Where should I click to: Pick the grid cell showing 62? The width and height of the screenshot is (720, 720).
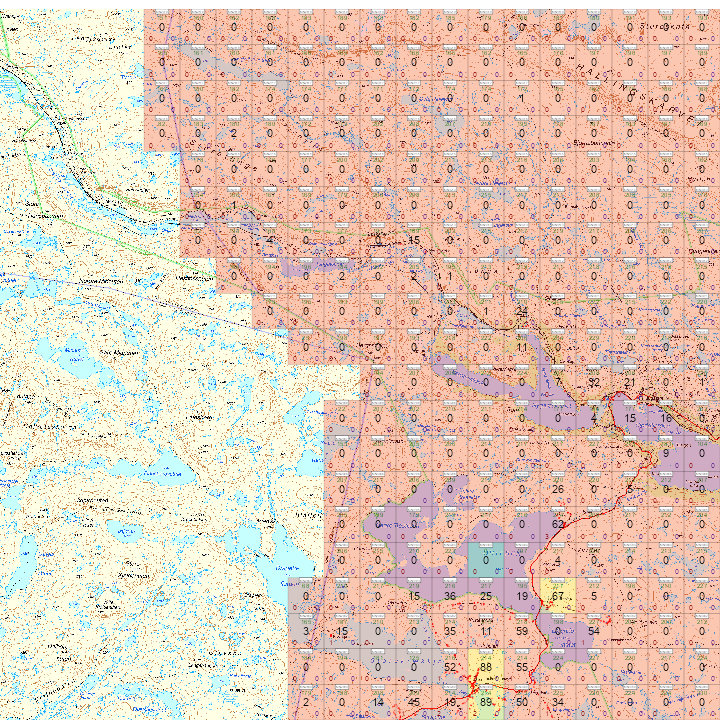(x=558, y=524)
